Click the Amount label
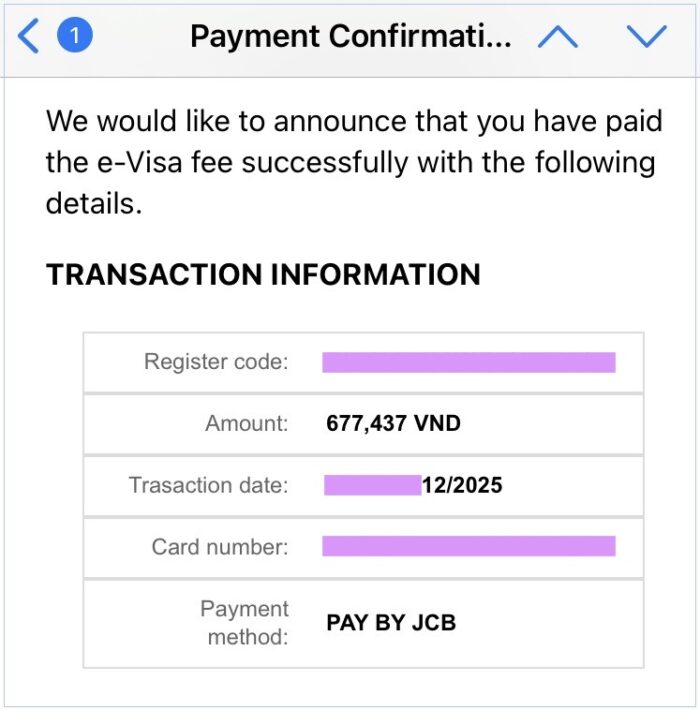The image size is (700, 710). click(246, 423)
